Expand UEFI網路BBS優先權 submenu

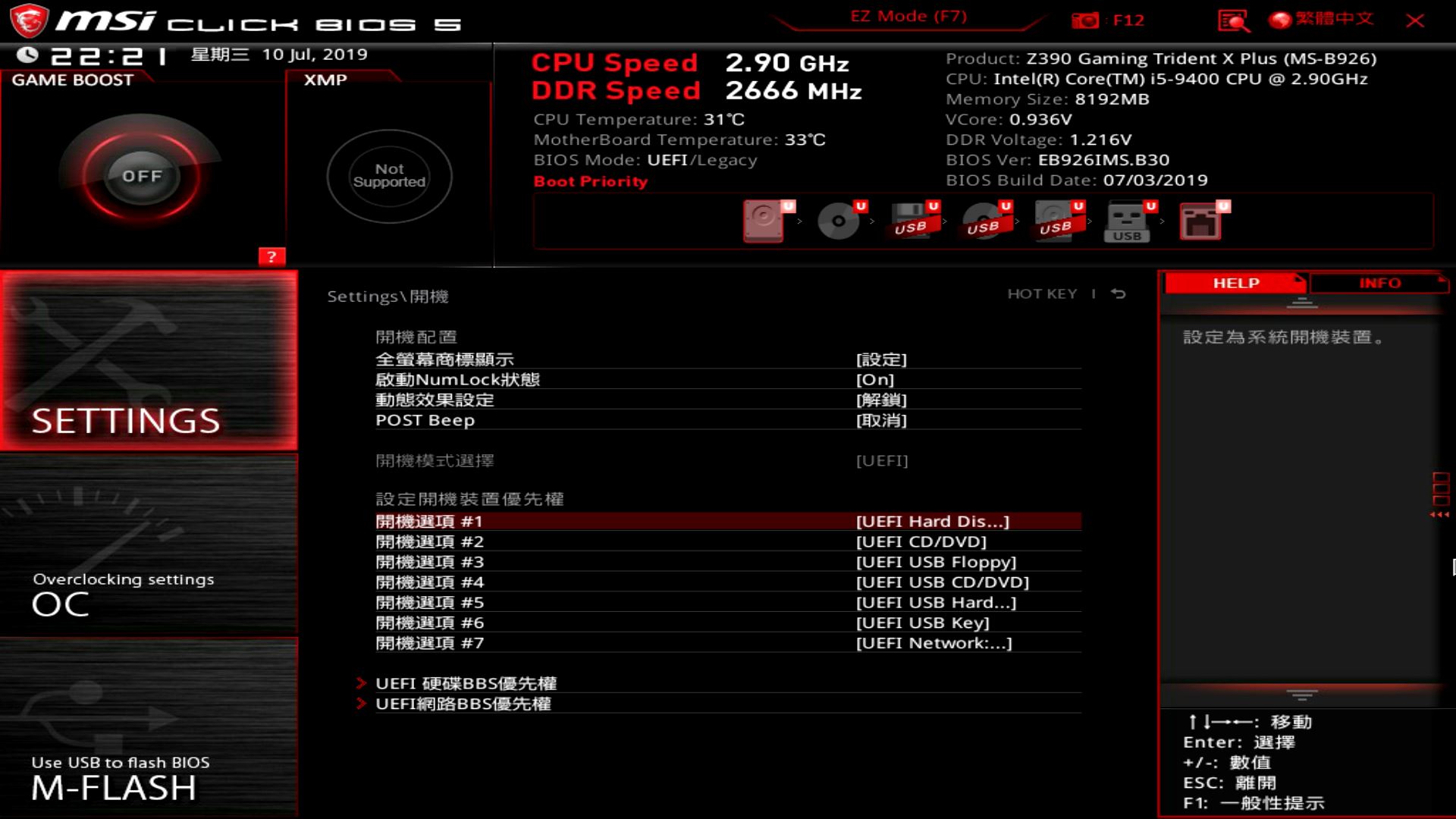pos(463,704)
